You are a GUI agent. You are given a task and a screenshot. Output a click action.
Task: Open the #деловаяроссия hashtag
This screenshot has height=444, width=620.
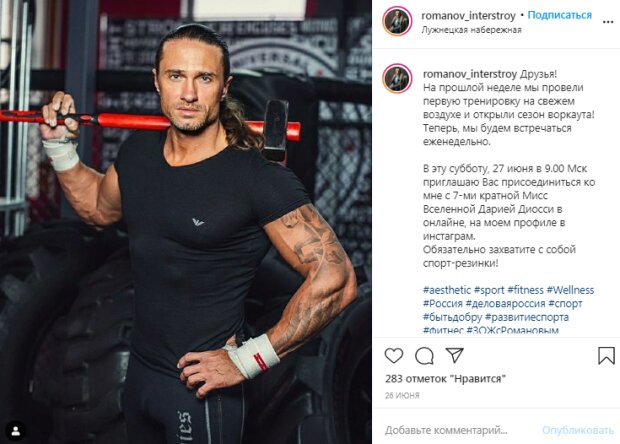click(505, 303)
